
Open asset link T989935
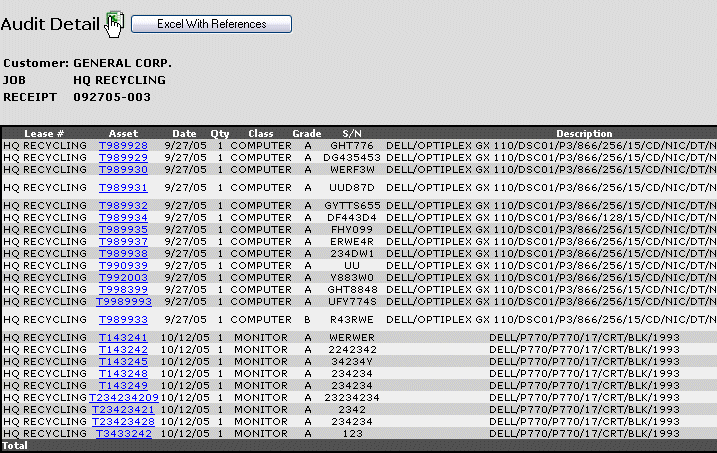(x=123, y=229)
